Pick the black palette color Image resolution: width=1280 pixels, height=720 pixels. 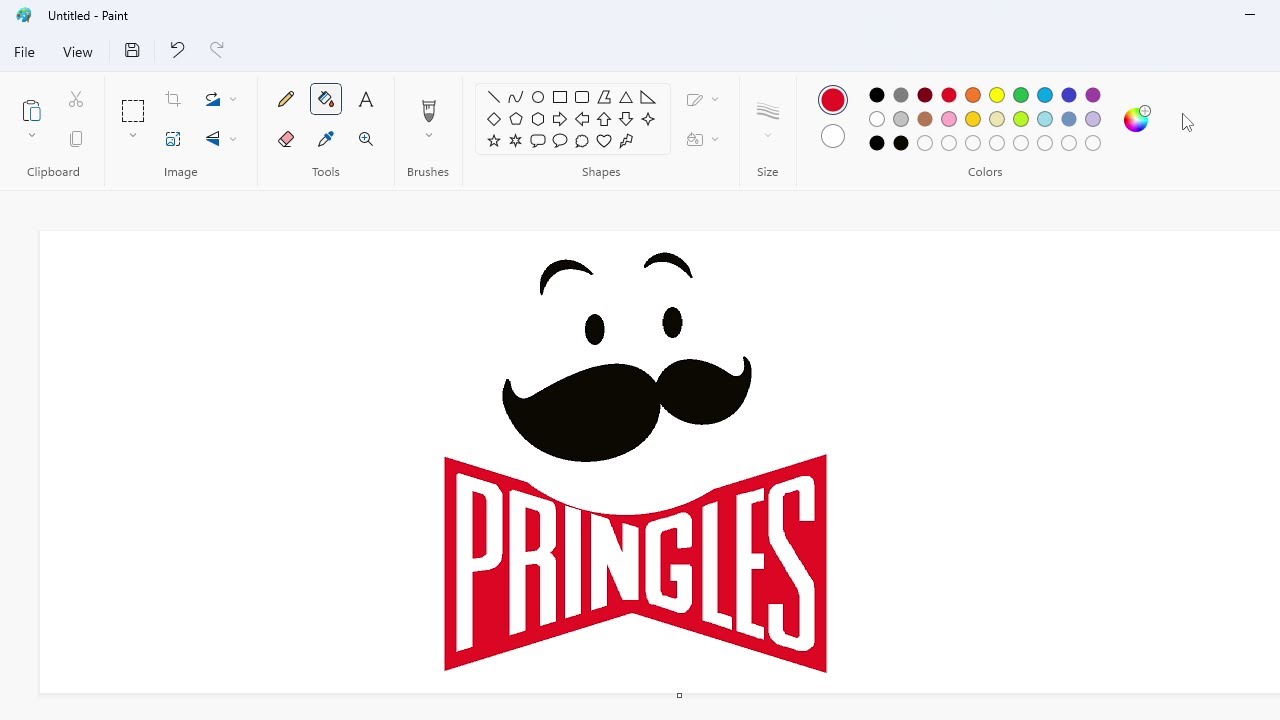click(x=877, y=95)
